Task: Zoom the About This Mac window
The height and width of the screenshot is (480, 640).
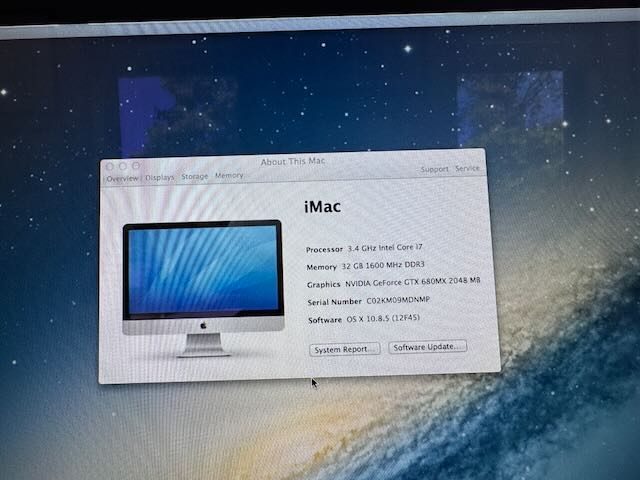Action: pos(136,165)
